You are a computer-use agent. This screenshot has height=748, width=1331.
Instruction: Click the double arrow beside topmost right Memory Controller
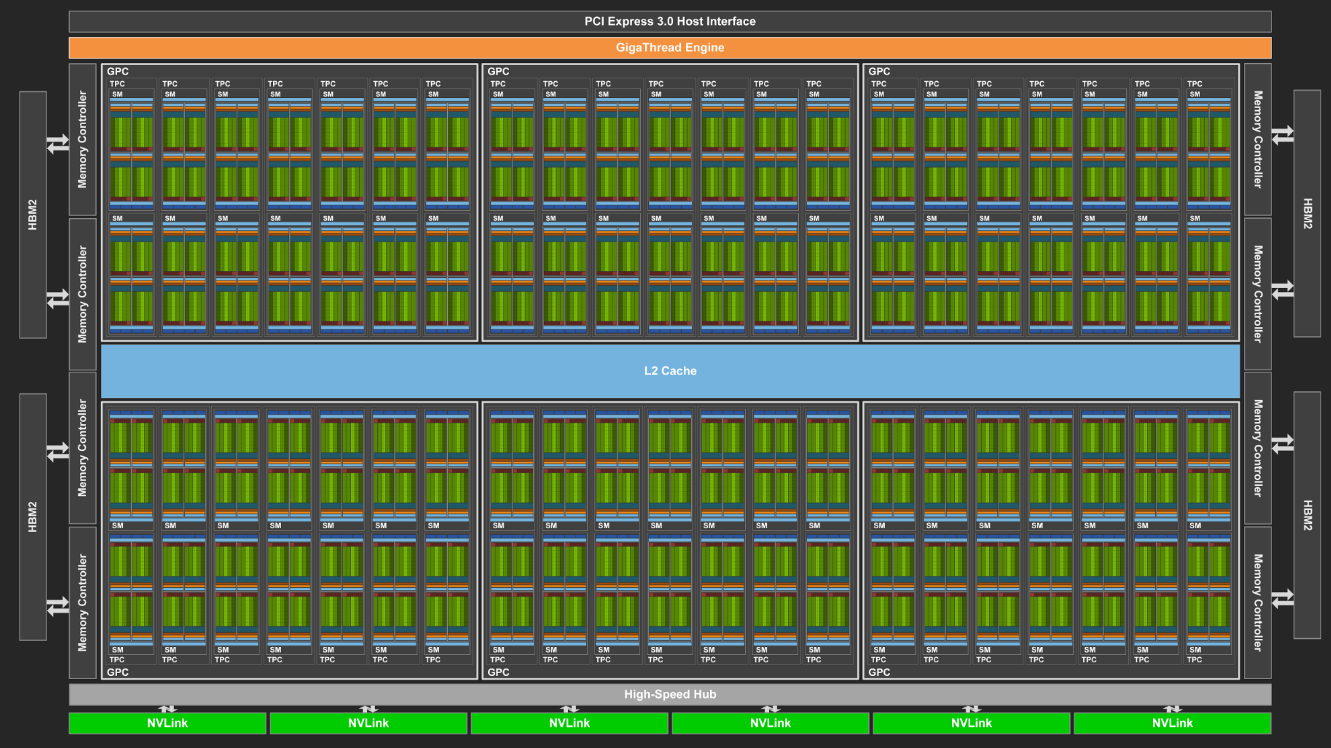(1283, 134)
